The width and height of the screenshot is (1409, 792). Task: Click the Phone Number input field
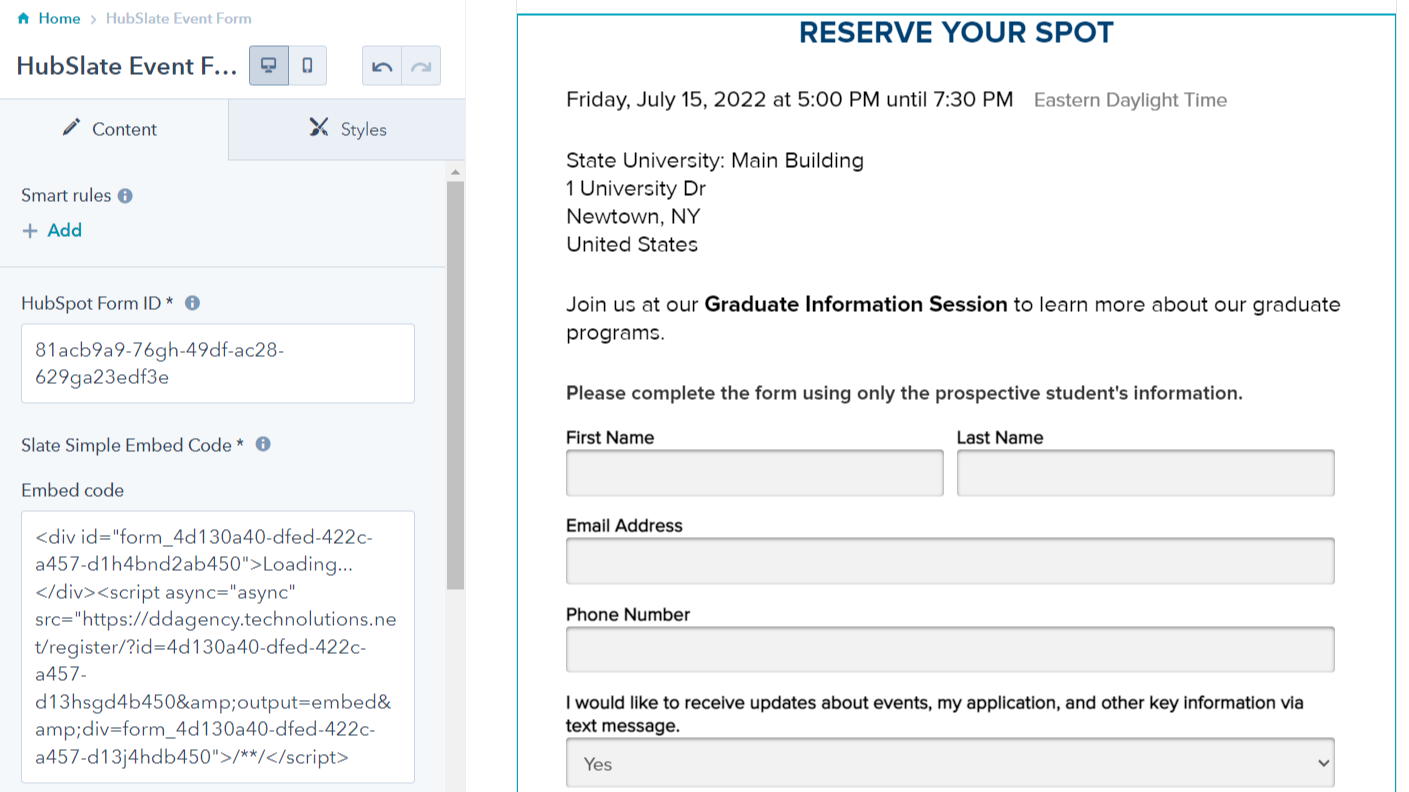(950, 649)
